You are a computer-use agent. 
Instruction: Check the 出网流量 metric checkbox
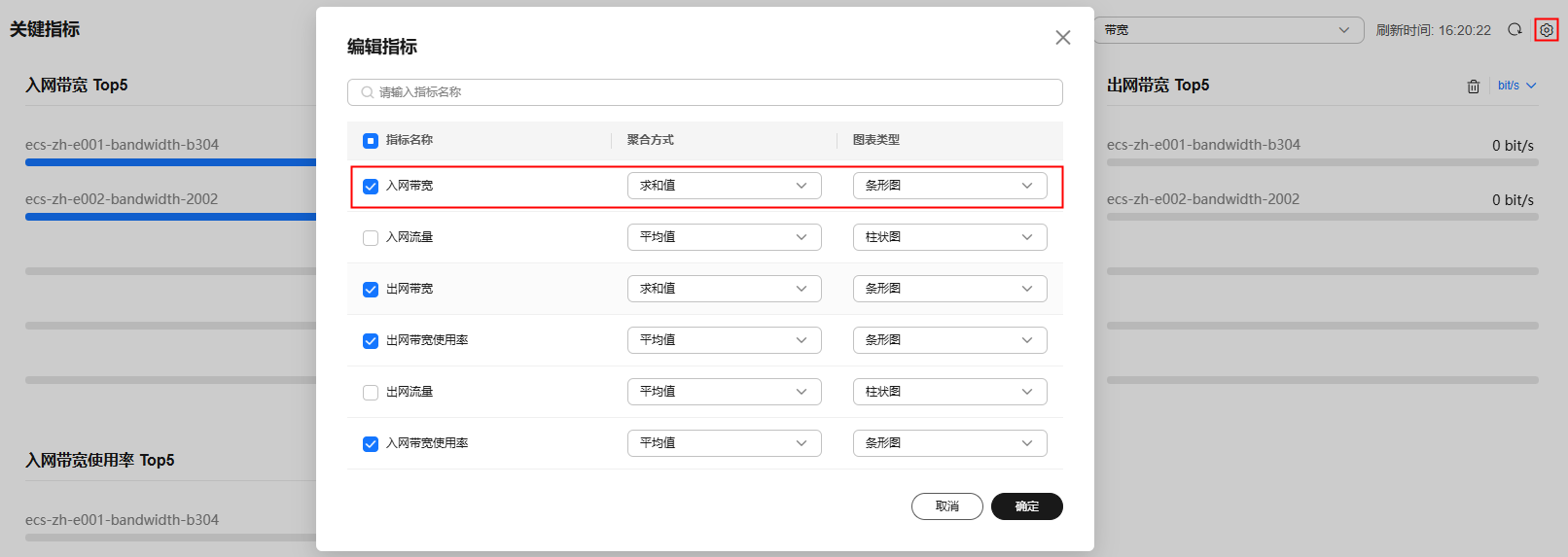coord(371,393)
